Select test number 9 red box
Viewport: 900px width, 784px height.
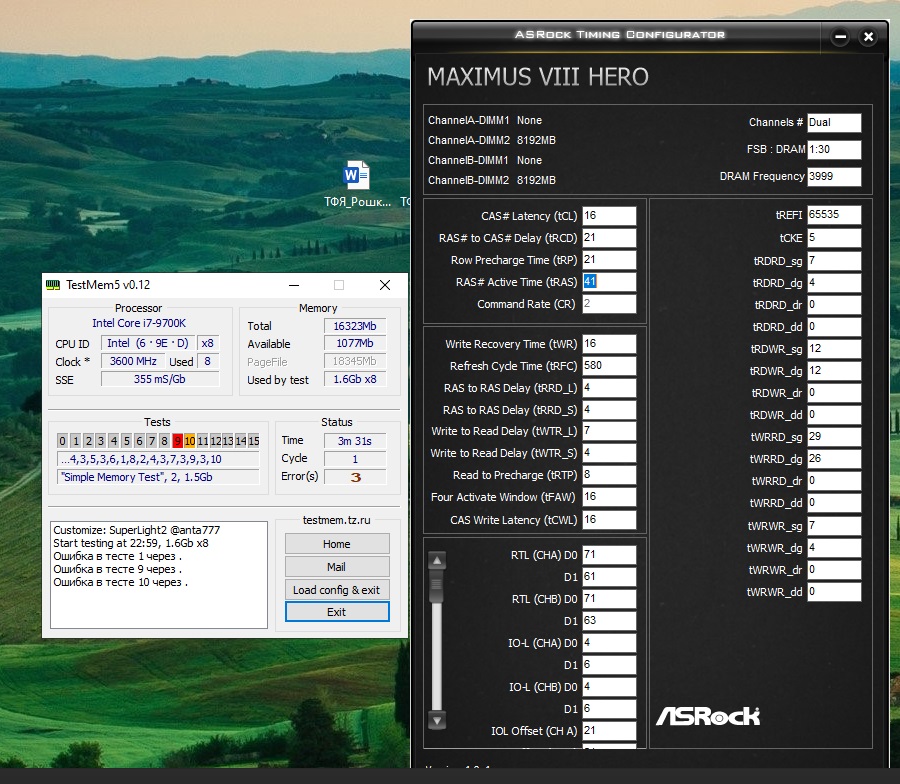[177, 441]
